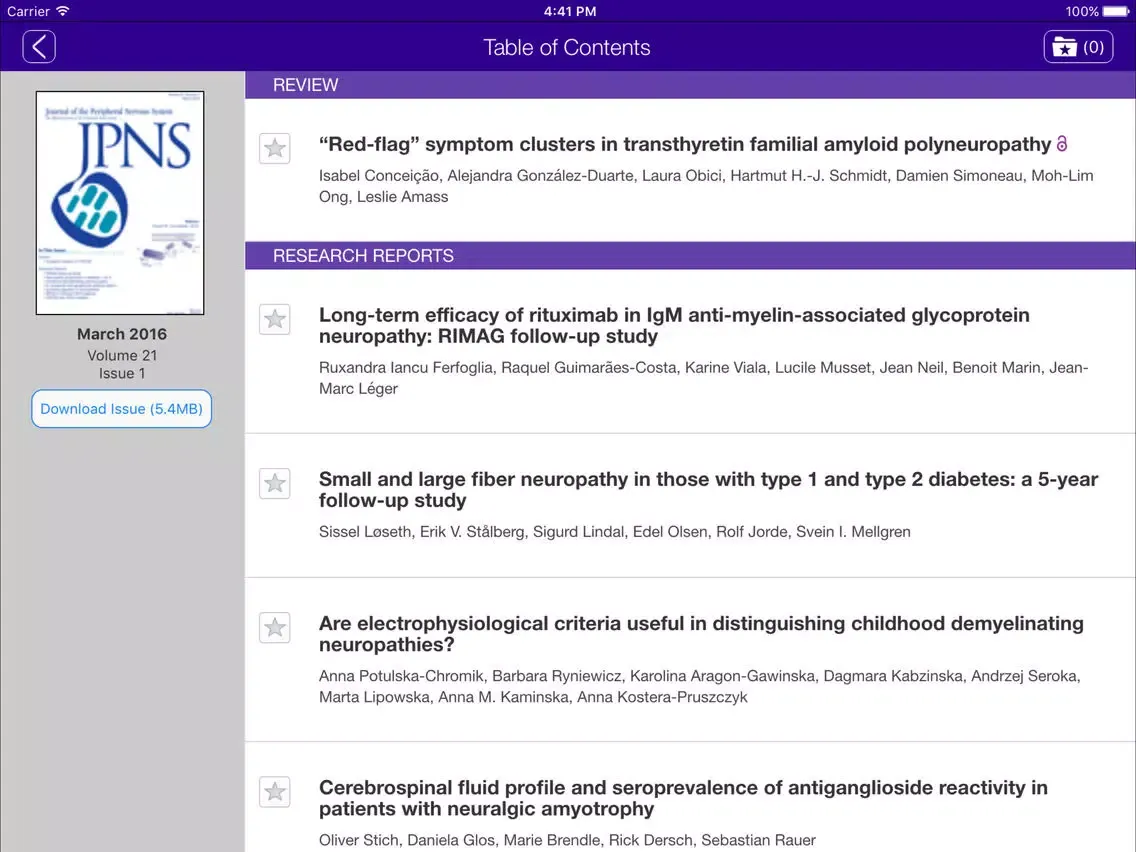The height and width of the screenshot is (852, 1136).
Task: Tap the Table of Contents title
Action: tap(567, 48)
